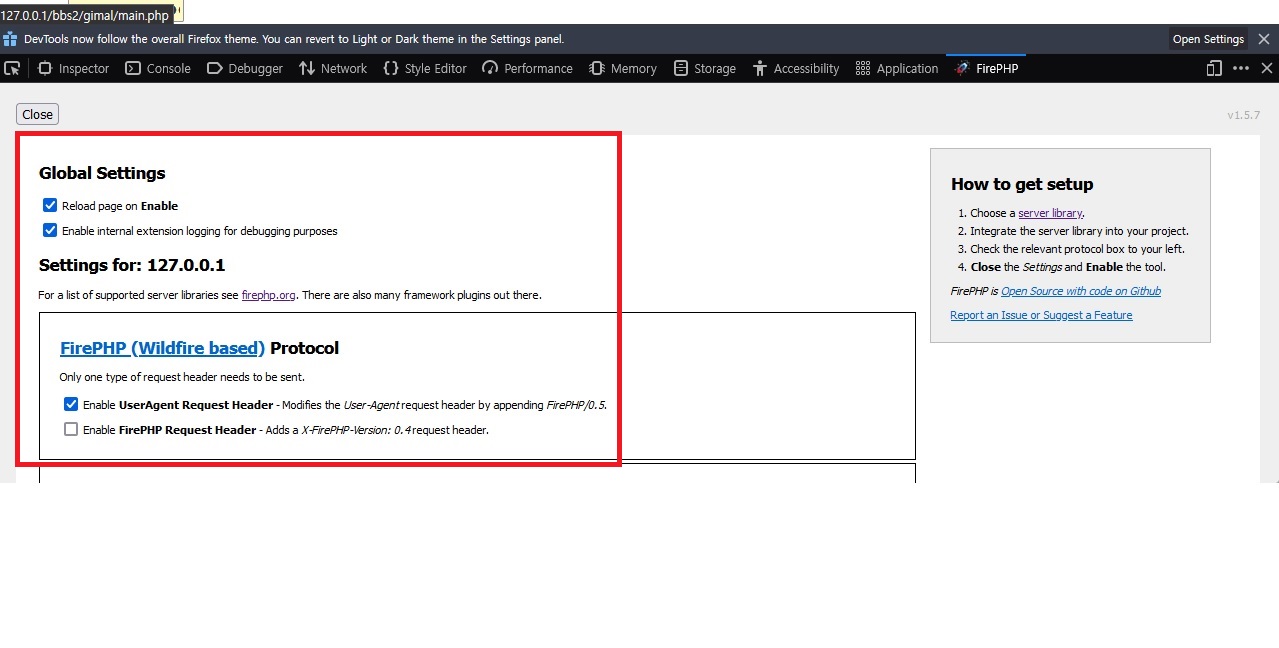Click the gift icon in notification bar
Image resolution: width=1279 pixels, height=648 pixels.
[10, 39]
